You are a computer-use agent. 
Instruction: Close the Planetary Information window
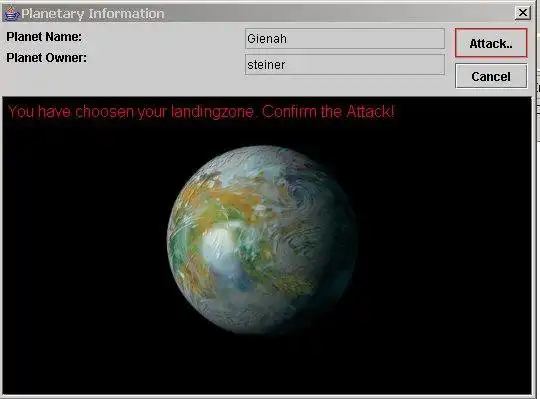pyautogui.click(x=522, y=13)
